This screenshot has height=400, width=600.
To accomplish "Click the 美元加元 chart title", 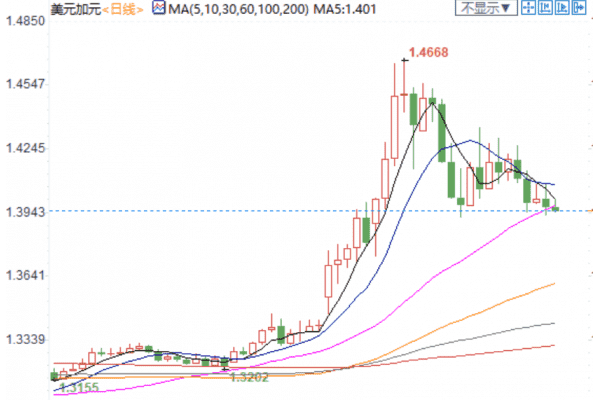I will (x=77, y=9).
